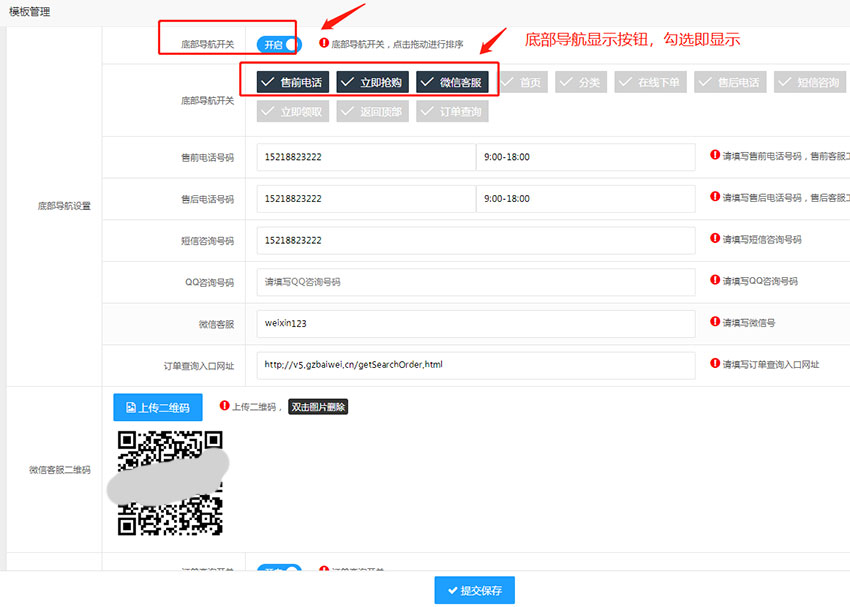Screen dimensions: 850x607
Task: Click the 上传二维码 upload button
Action: click(x=158, y=408)
